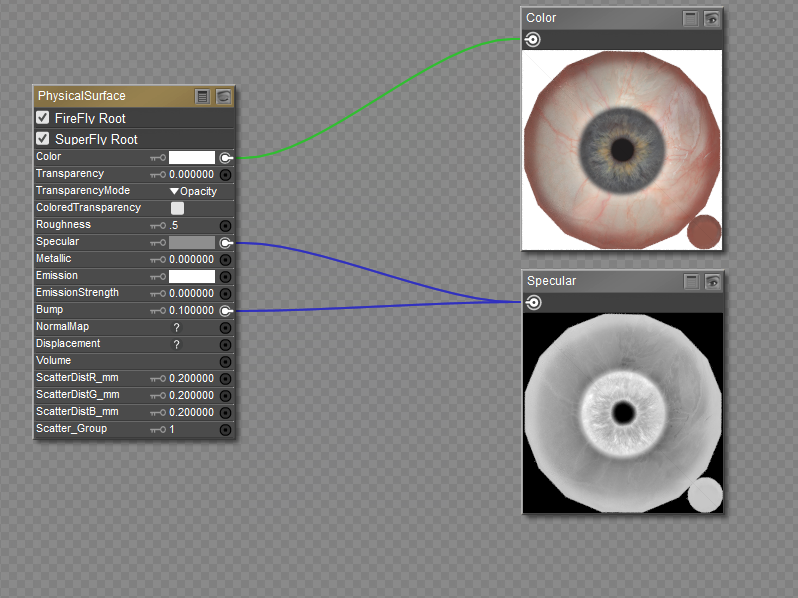The height and width of the screenshot is (598, 798).
Task: Click the Bump channel connector plug
Action: [x=226, y=310]
